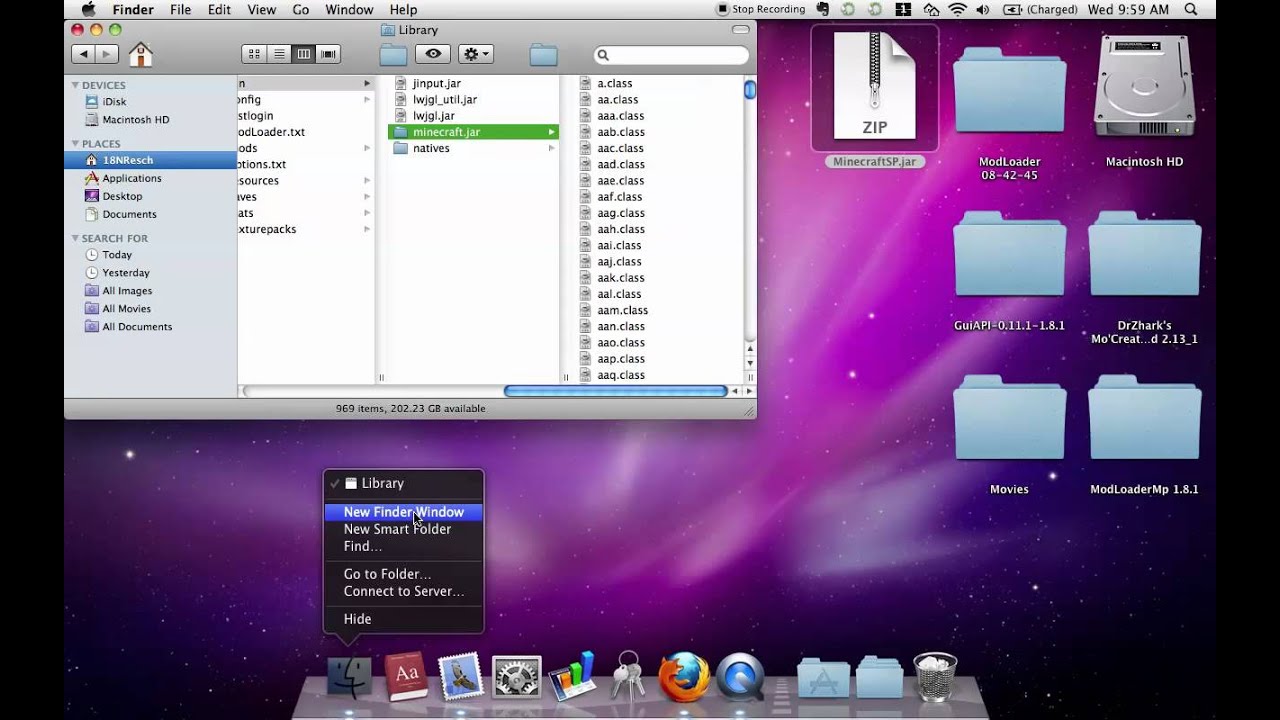Select the jinput.jar file
1280x720 pixels.
point(436,83)
